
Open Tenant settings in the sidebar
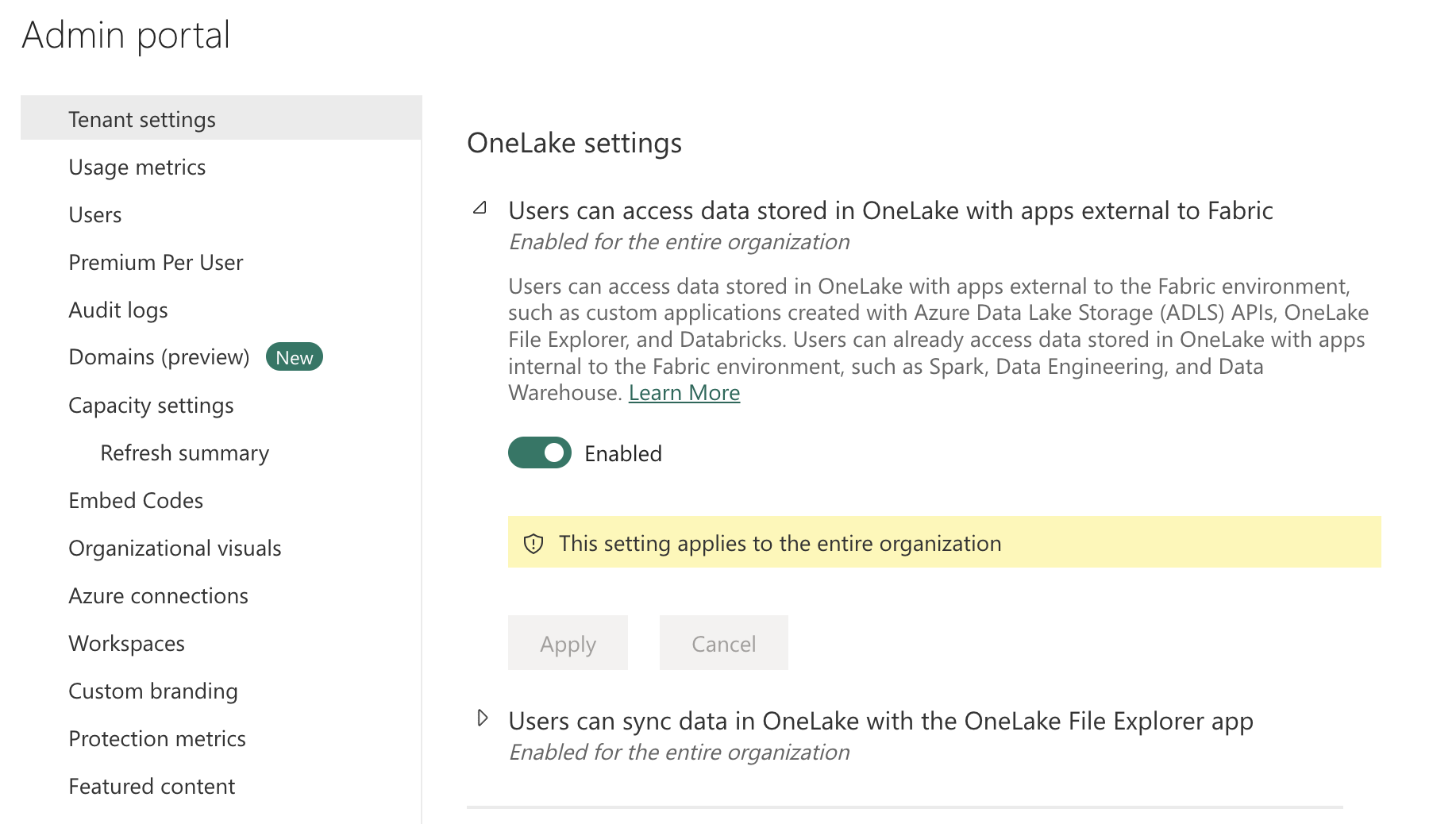pos(142,119)
